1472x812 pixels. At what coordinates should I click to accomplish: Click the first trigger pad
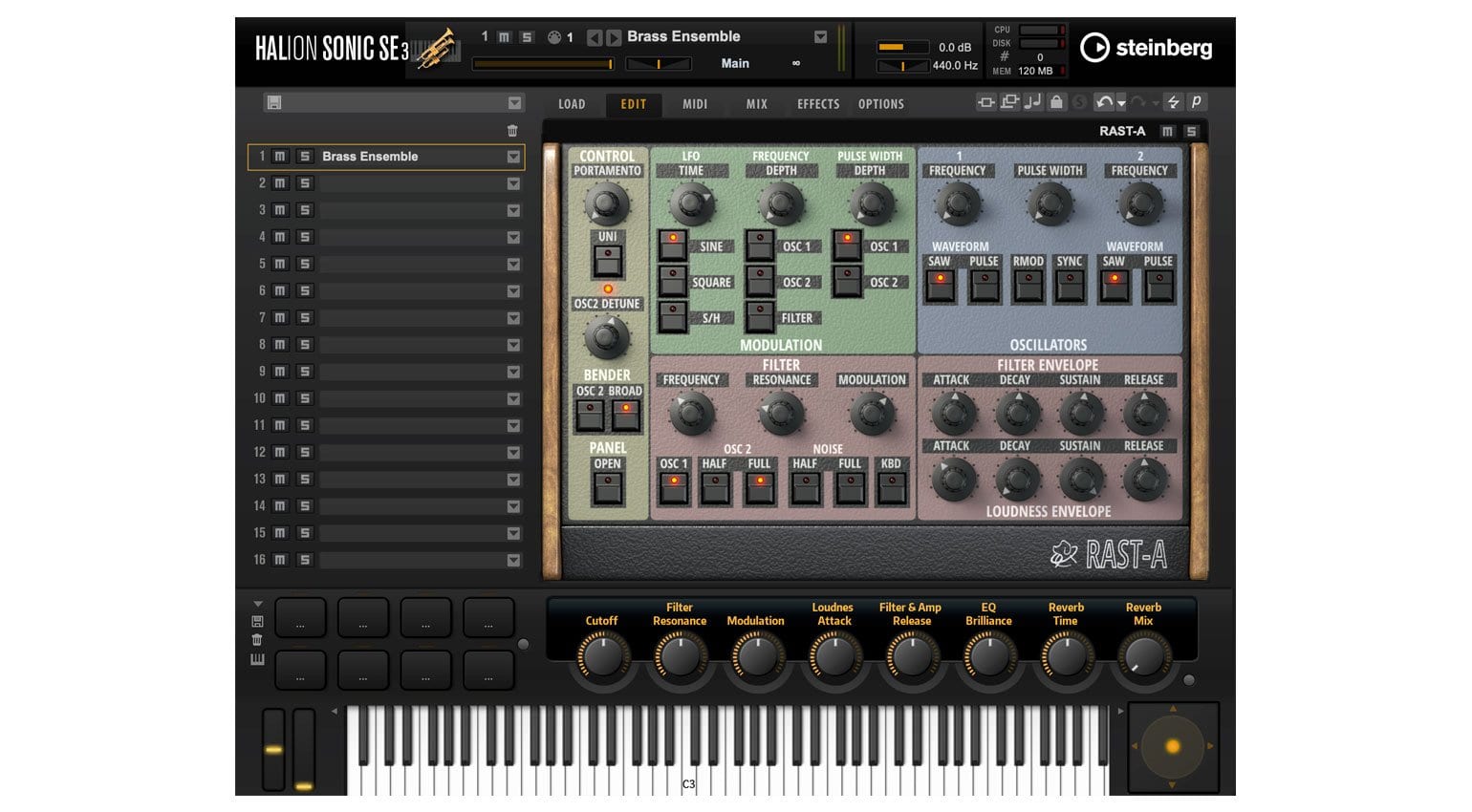300,617
